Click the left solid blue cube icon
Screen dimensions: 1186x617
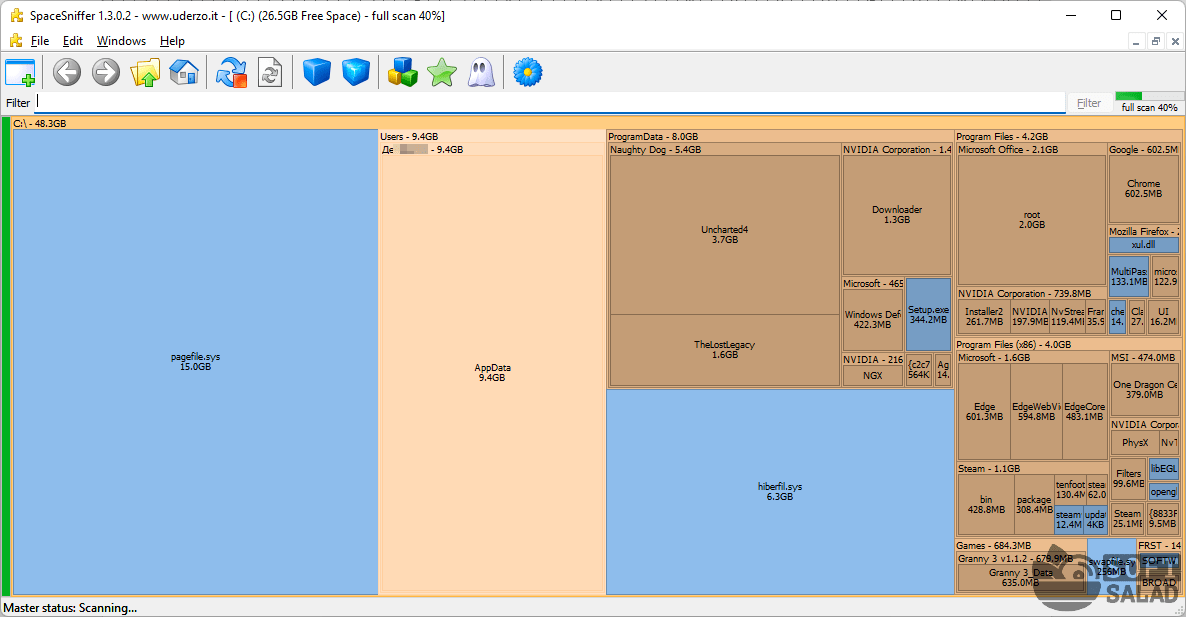[x=317, y=73]
